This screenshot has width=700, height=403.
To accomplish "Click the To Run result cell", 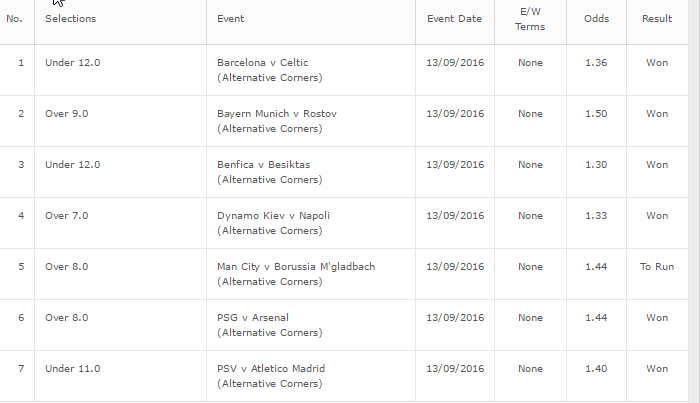I will [657, 266].
